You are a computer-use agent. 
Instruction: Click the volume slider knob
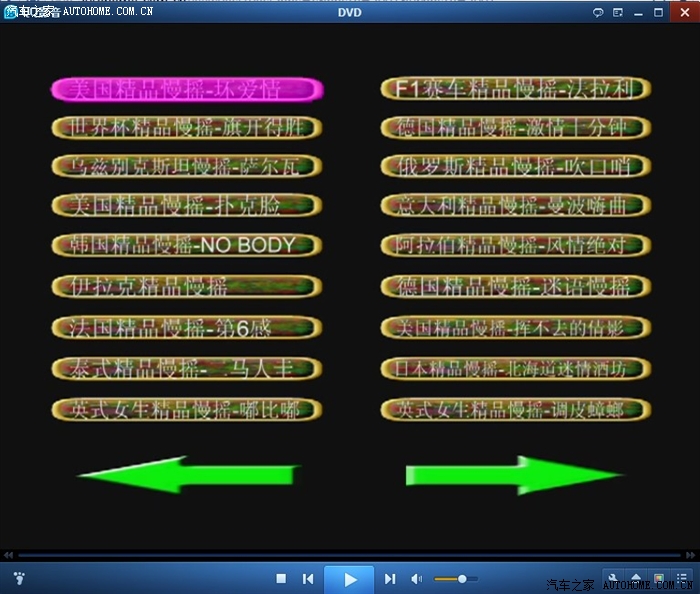coord(462,579)
